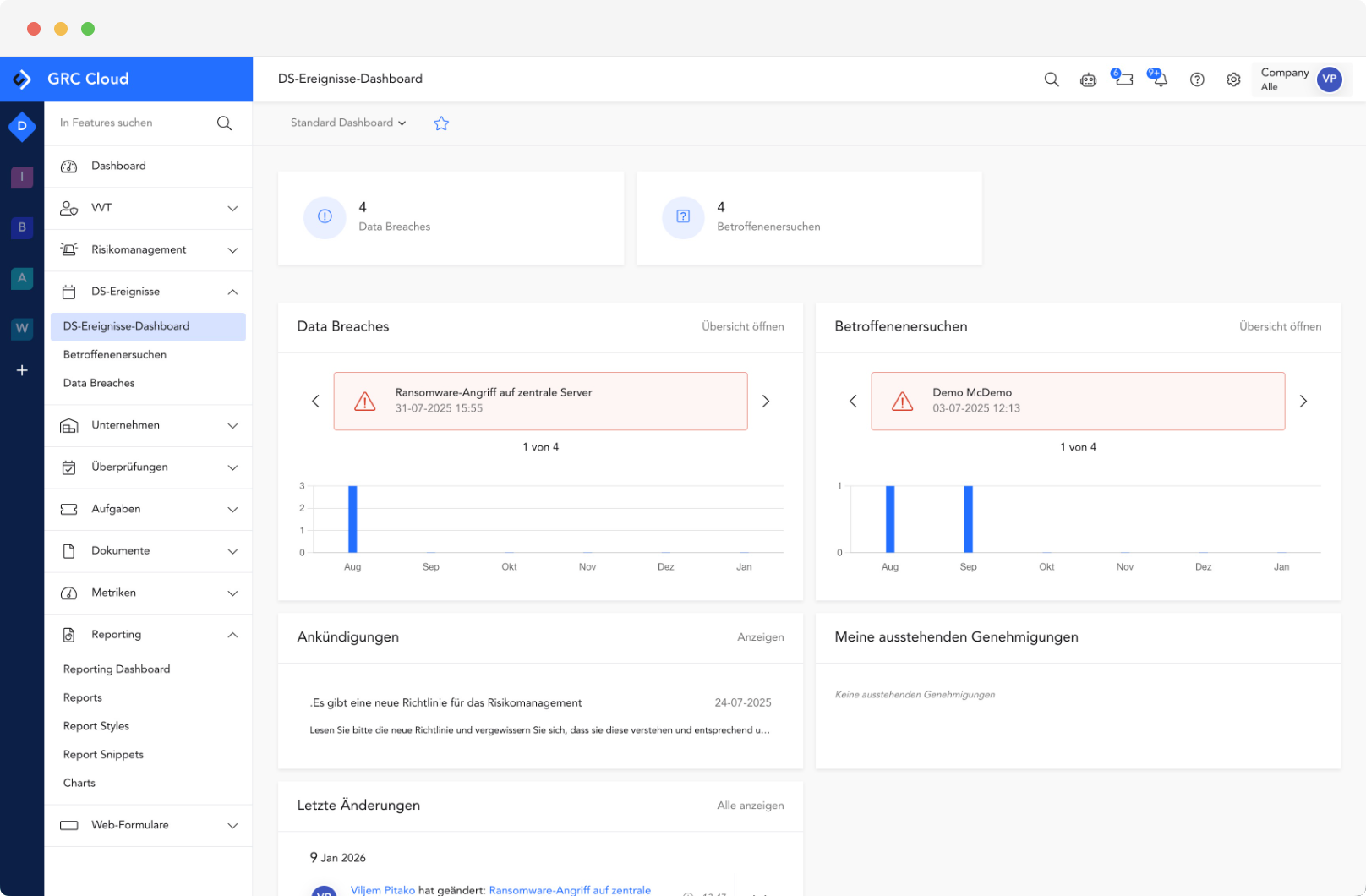Click the D workspace icon in the dark sidebar
This screenshot has height=896, width=1366.
(x=22, y=126)
